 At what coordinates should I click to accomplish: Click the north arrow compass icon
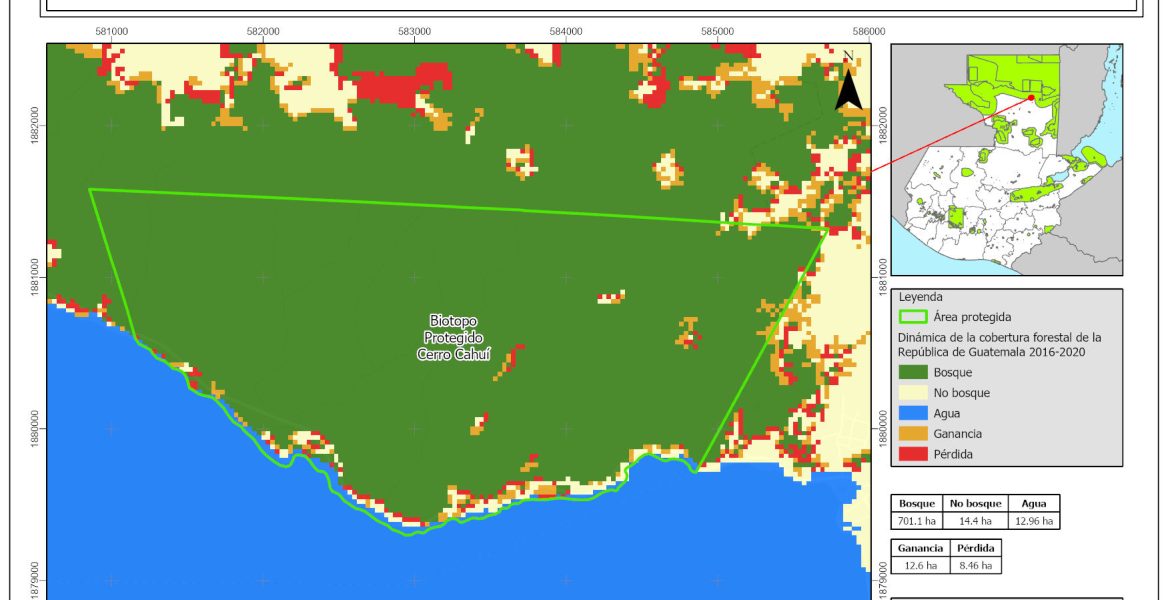848,83
